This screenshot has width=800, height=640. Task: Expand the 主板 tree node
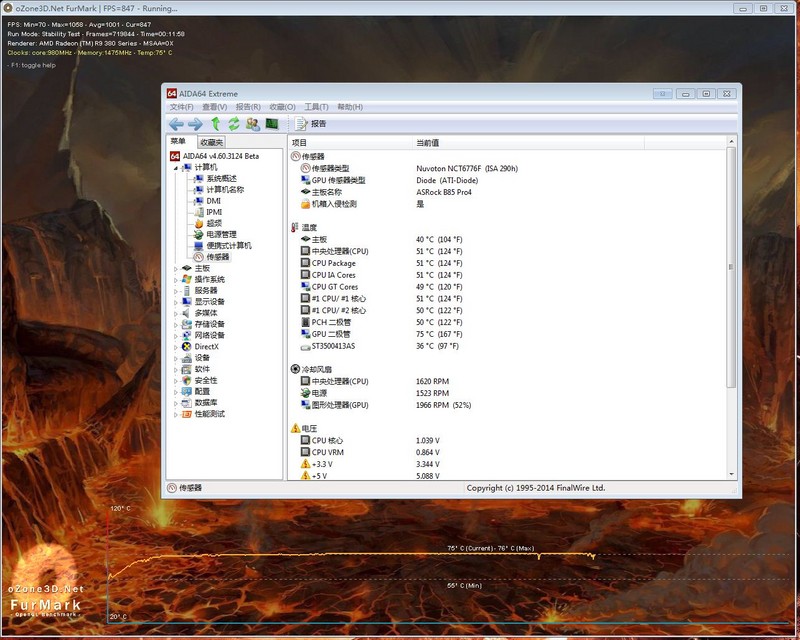coord(176,268)
